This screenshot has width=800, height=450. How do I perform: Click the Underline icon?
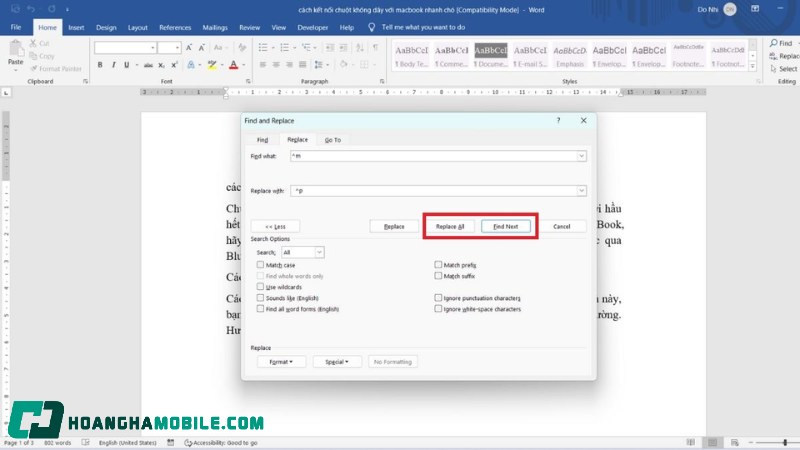pos(126,65)
